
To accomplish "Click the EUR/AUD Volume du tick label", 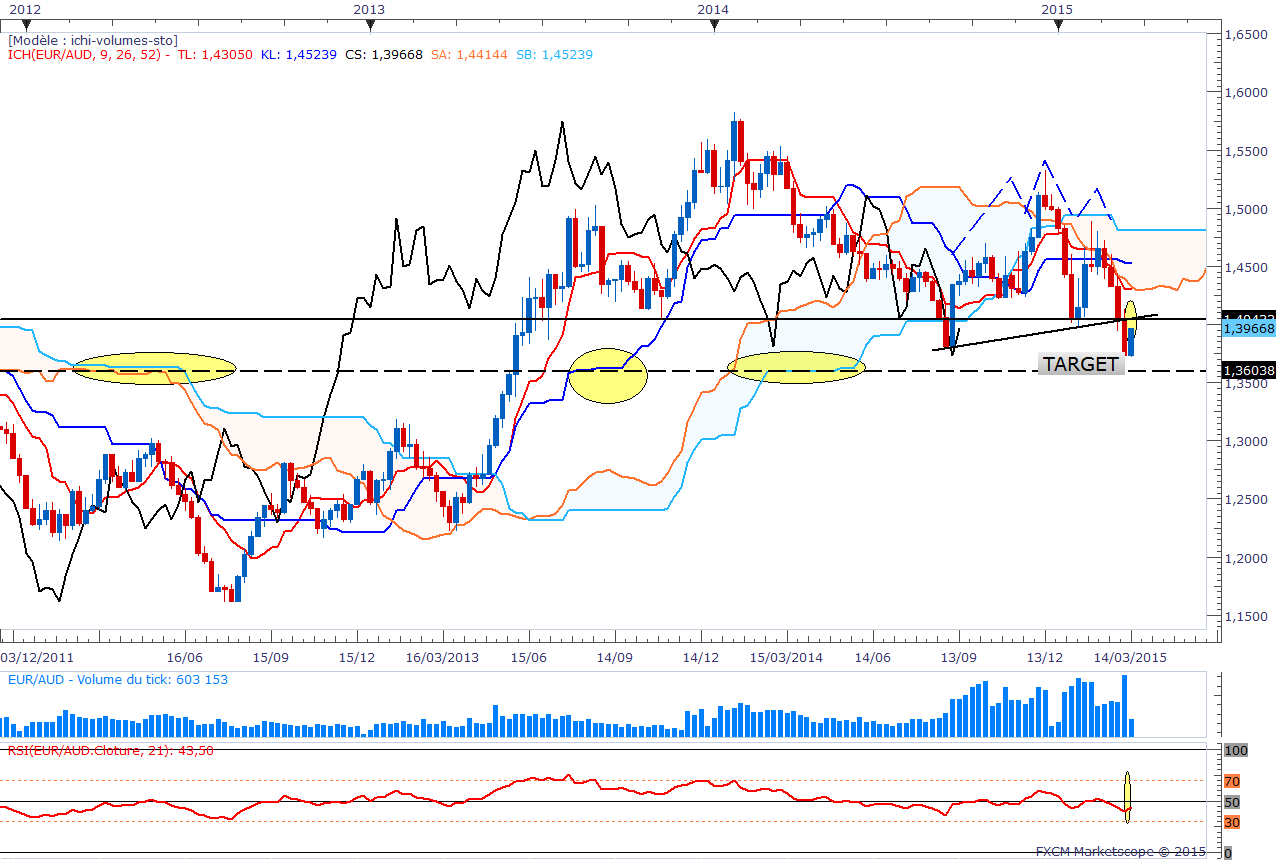I will [118, 680].
